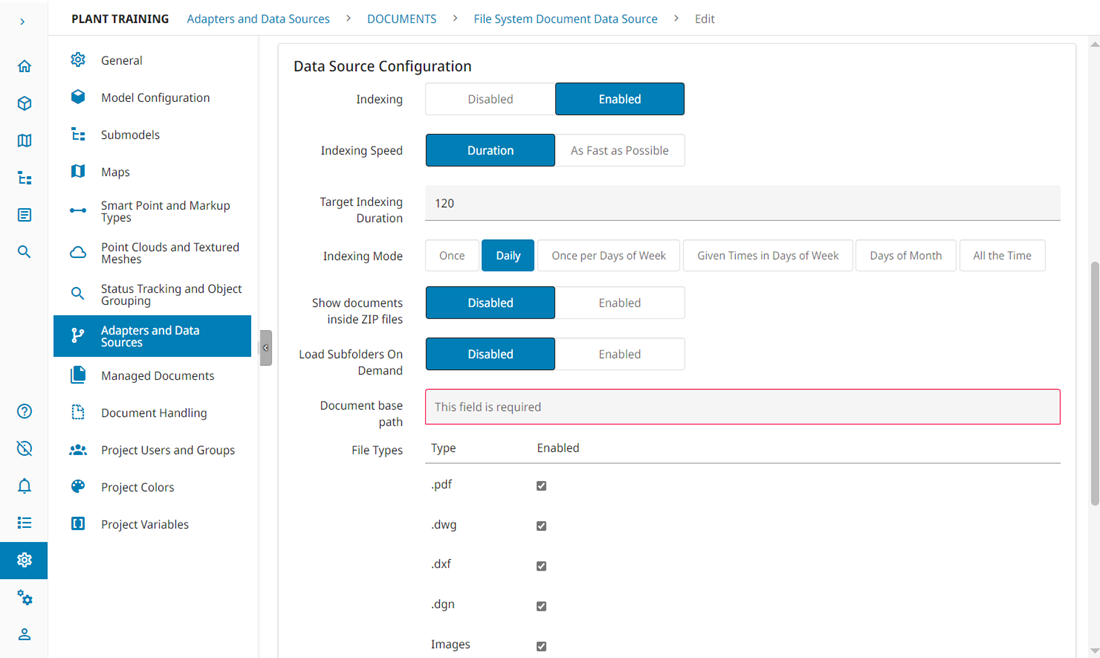1100x658 pixels.
Task: Open Adapters and Data Sources menu item
Action: click(x=152, y=336)
